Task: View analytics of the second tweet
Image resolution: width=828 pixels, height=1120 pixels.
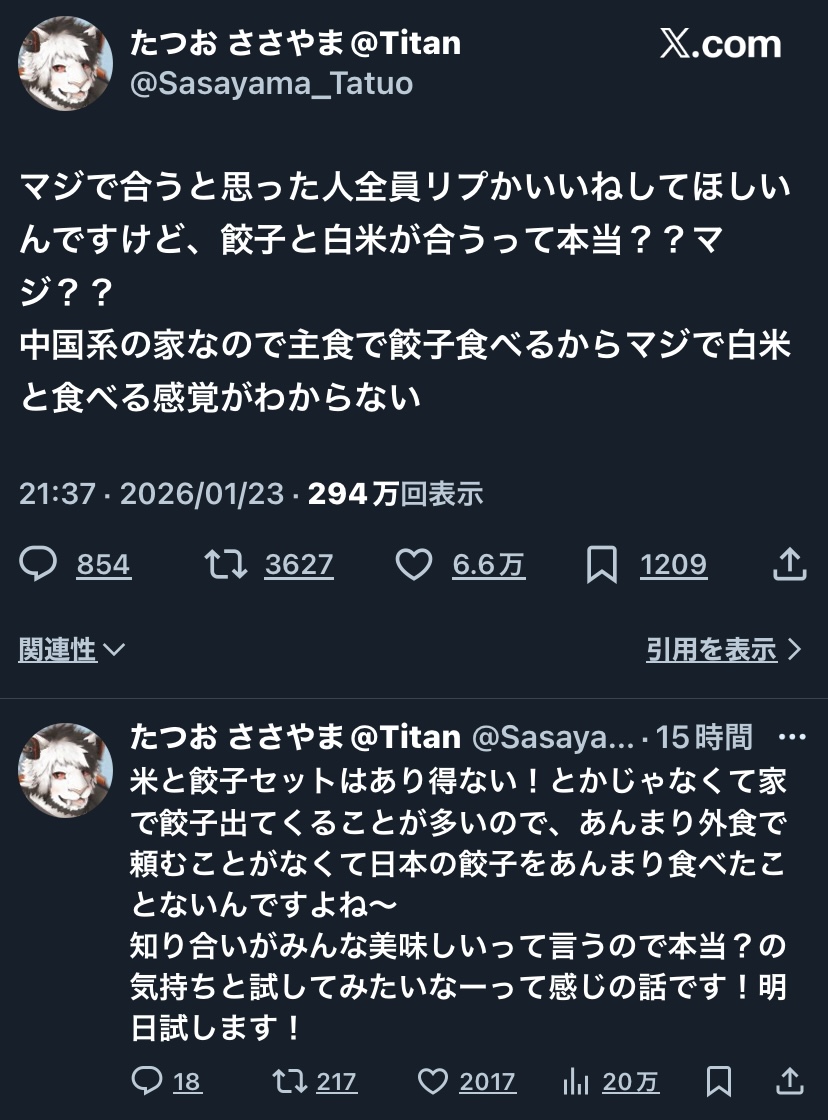Action: click(576, 1081)
